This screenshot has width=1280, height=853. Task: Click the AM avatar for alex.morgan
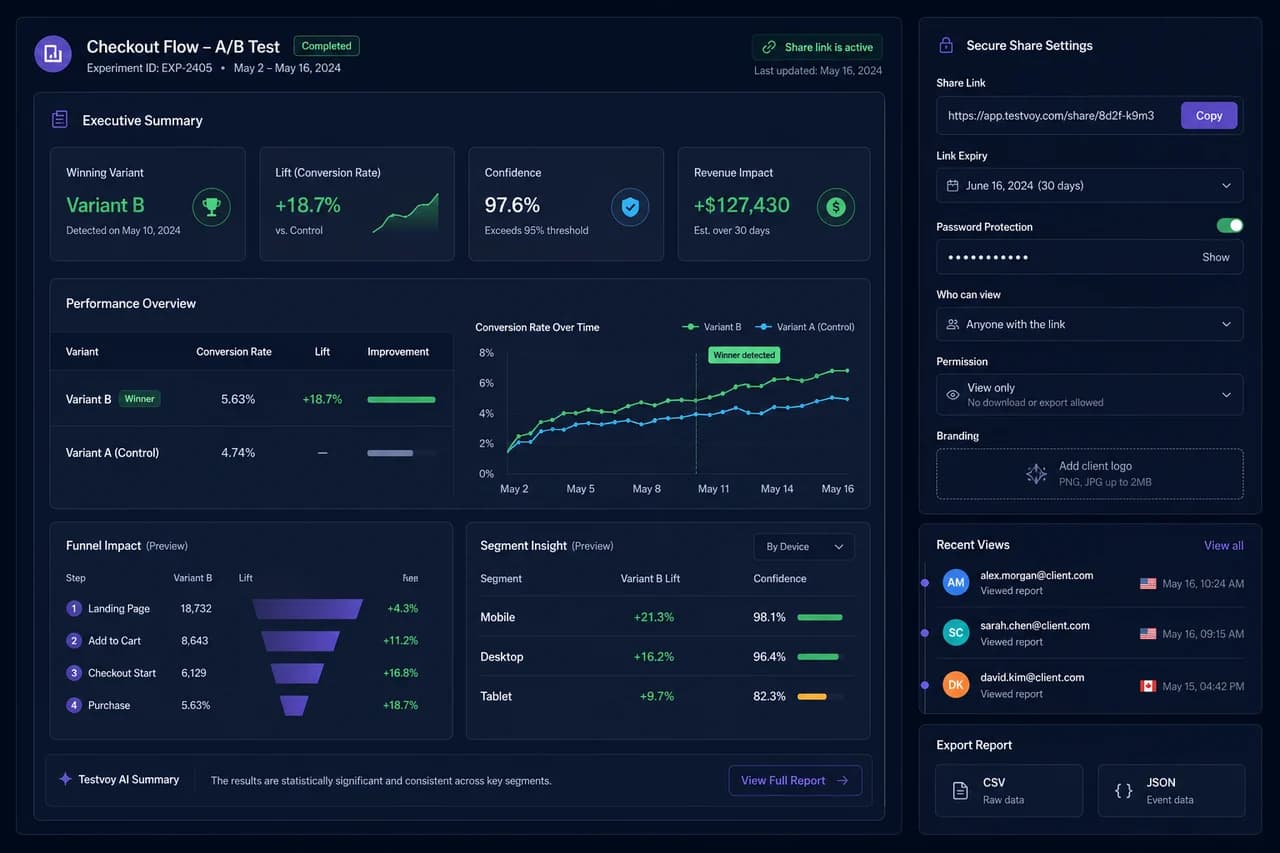coord(956,582)
